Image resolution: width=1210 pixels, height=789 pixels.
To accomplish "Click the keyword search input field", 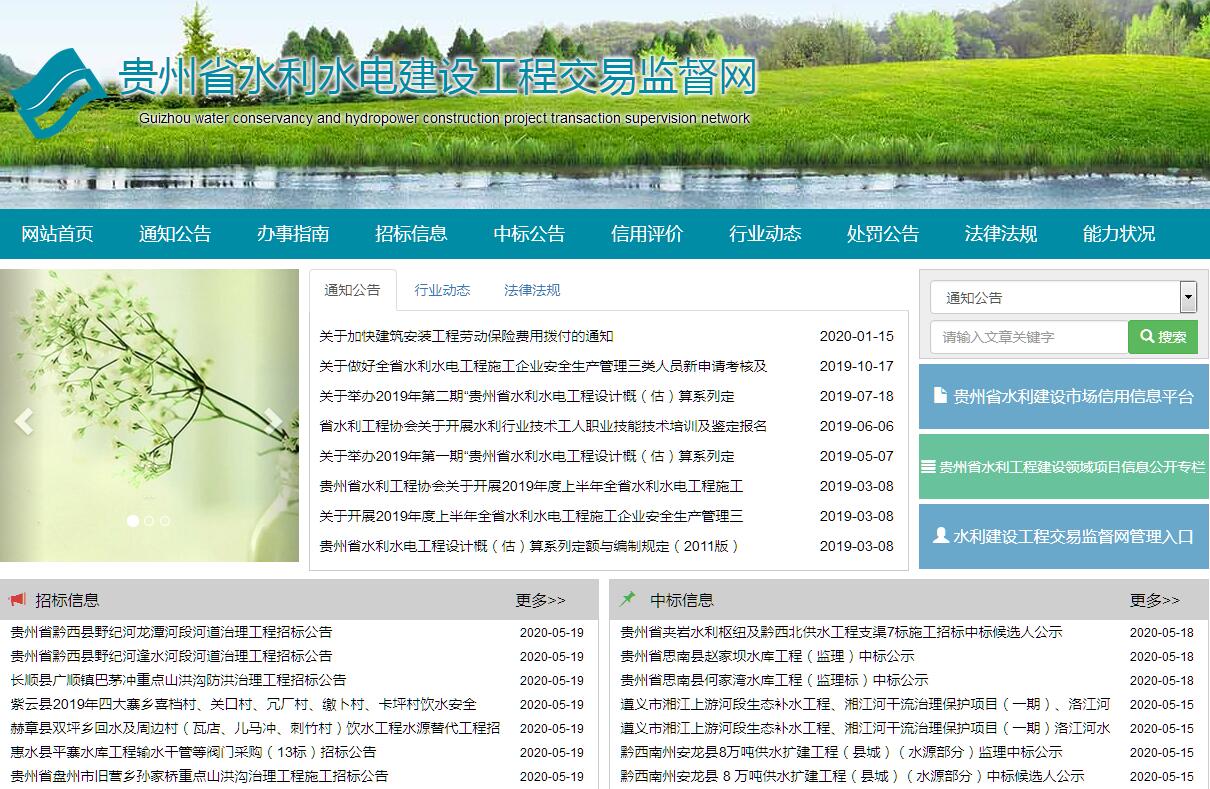I will tap(1029, 337).
